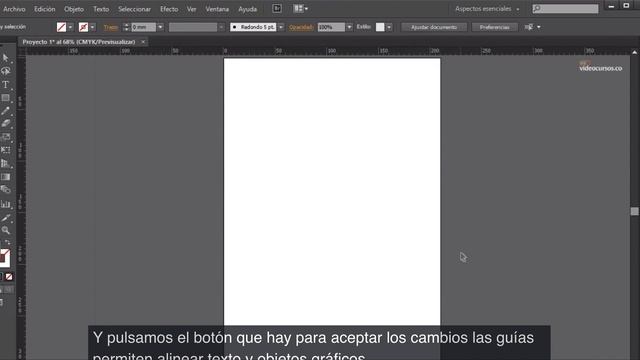Select the Zoom magnifier tool
Viewport: 640px width, 360px height.
click(x=6, y=231)
